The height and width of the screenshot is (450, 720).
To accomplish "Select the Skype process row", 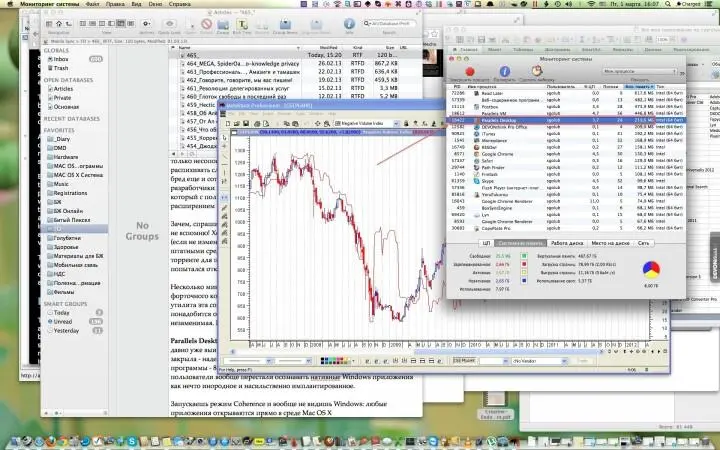I will (x=565, y=181).
